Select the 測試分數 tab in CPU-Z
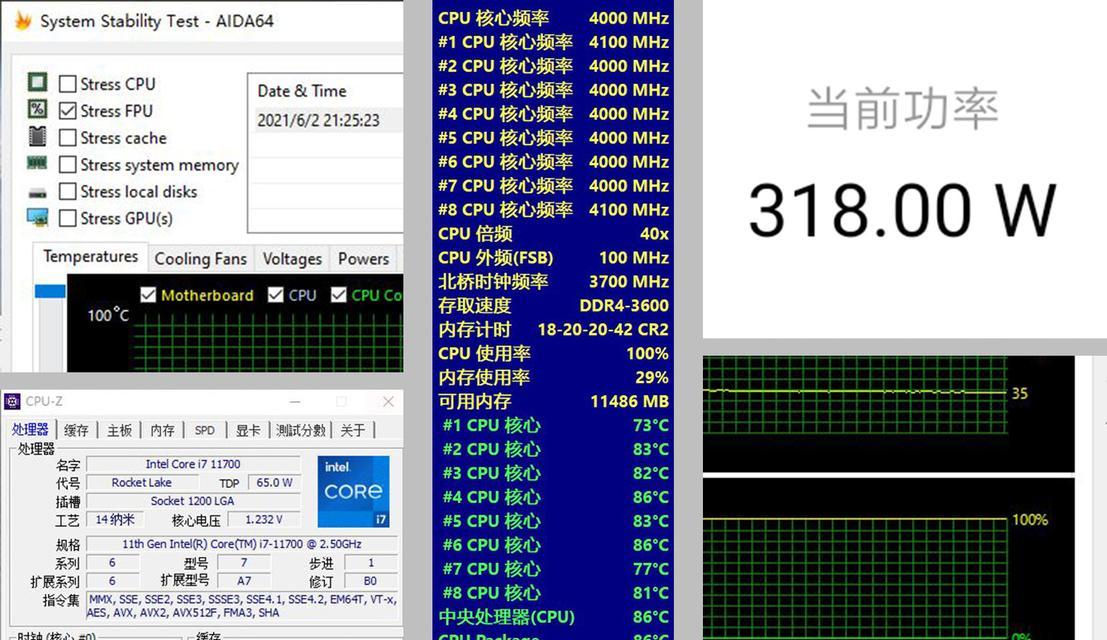Viewport: 1107px width, 640px height. coord(301,430)
